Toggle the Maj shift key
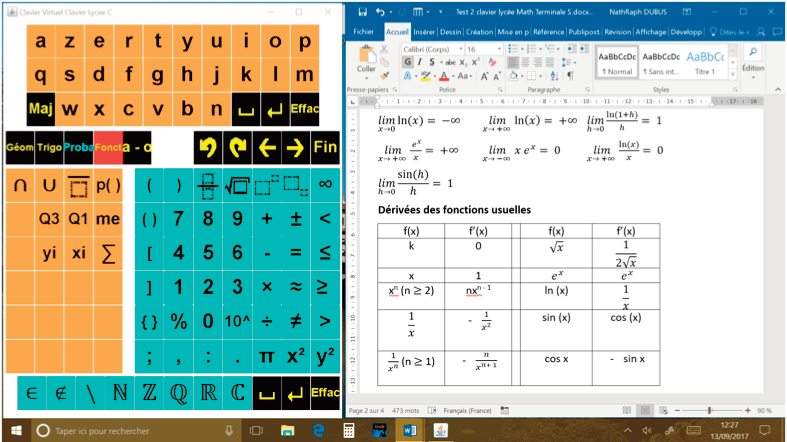Screen dimensions: 787x442 tap(41, 109)
